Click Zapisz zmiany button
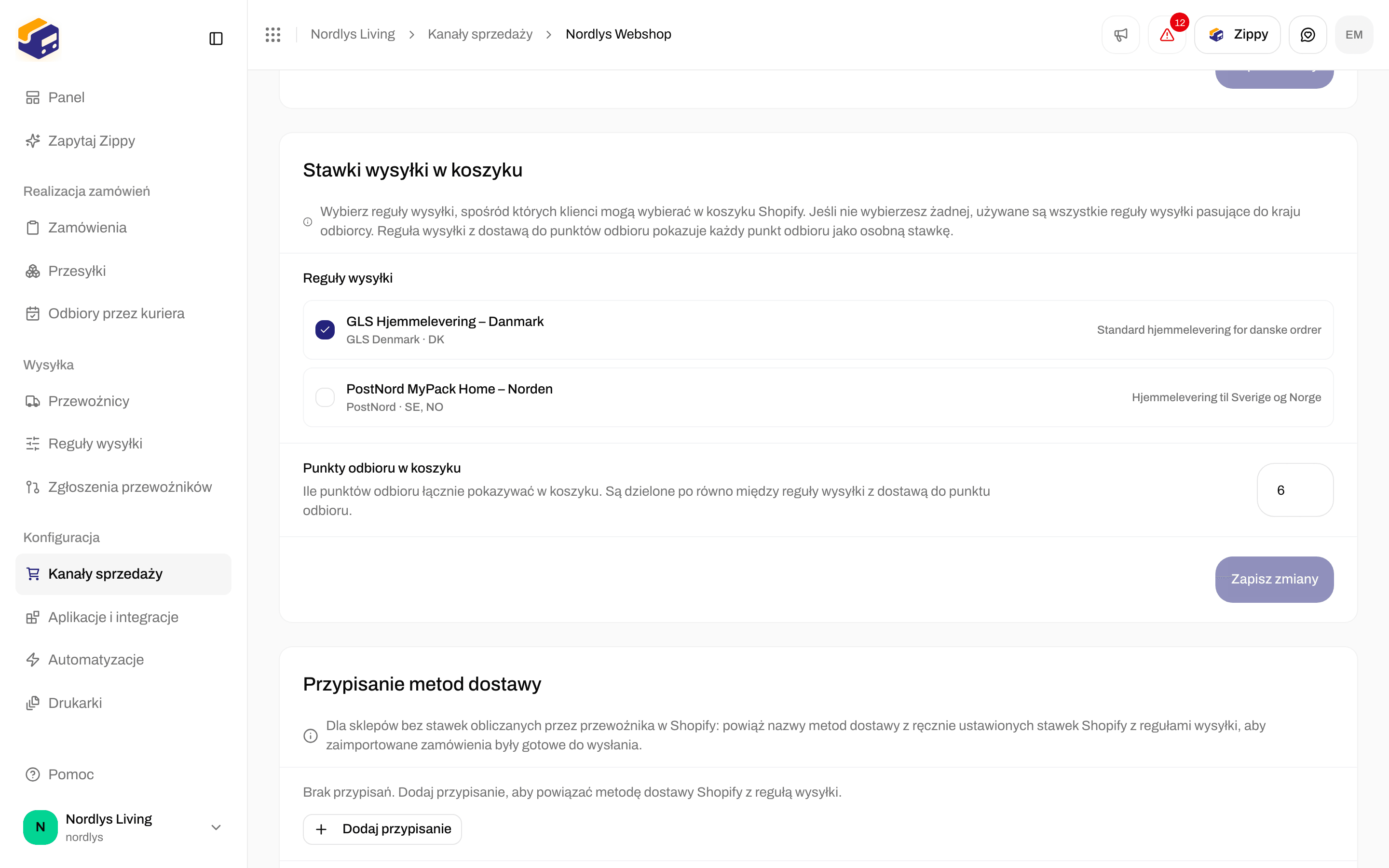 click(1274, 579)
